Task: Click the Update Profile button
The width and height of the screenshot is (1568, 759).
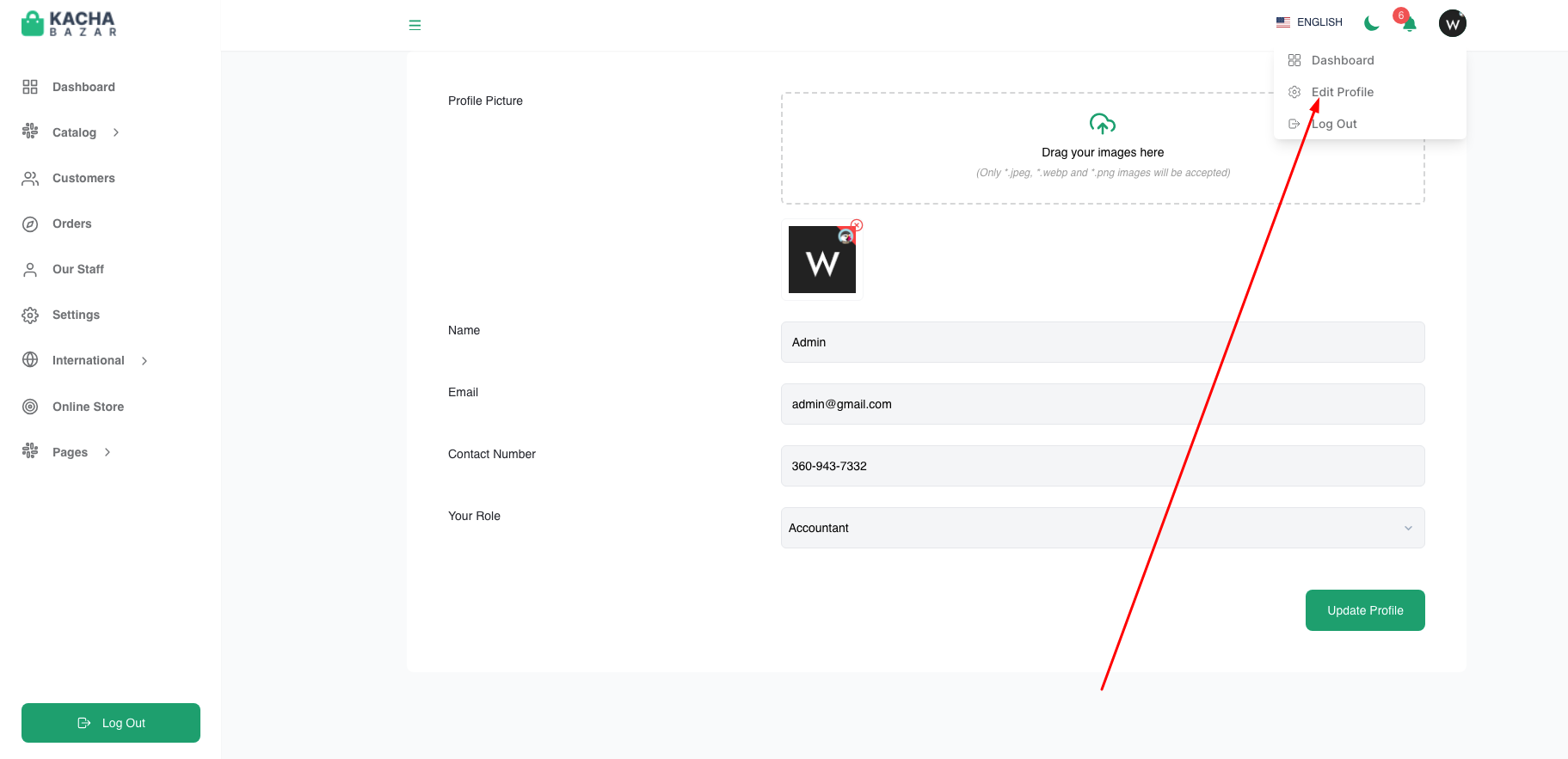Action: [1365, 610]
